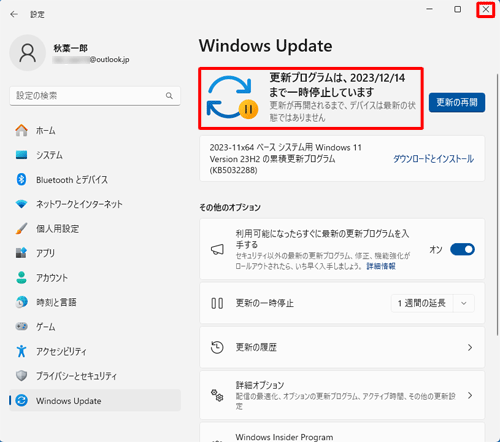Click the Windows Update page title

[266, 46]
